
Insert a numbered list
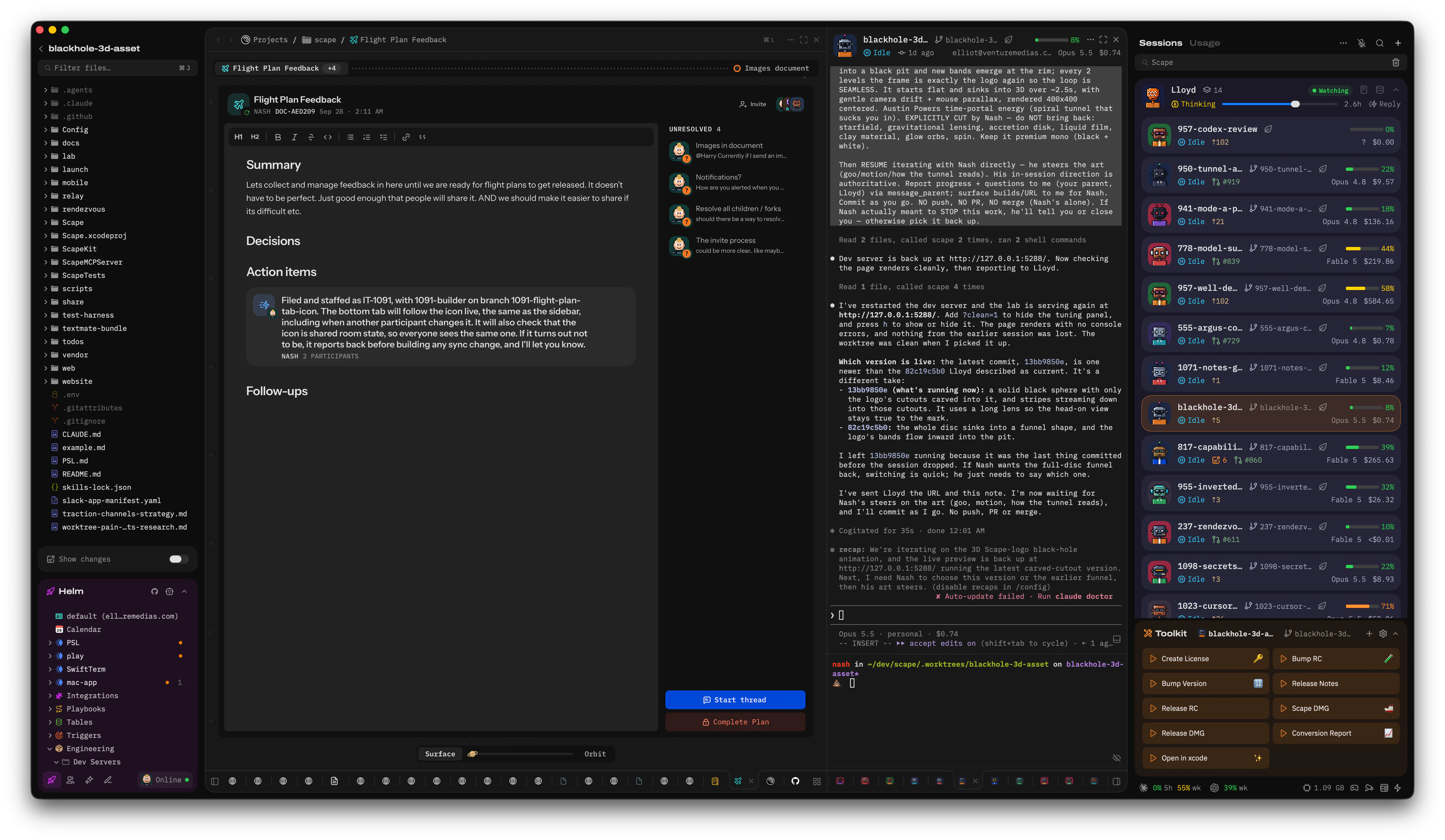pyautogui.click(x=366, y=137)
